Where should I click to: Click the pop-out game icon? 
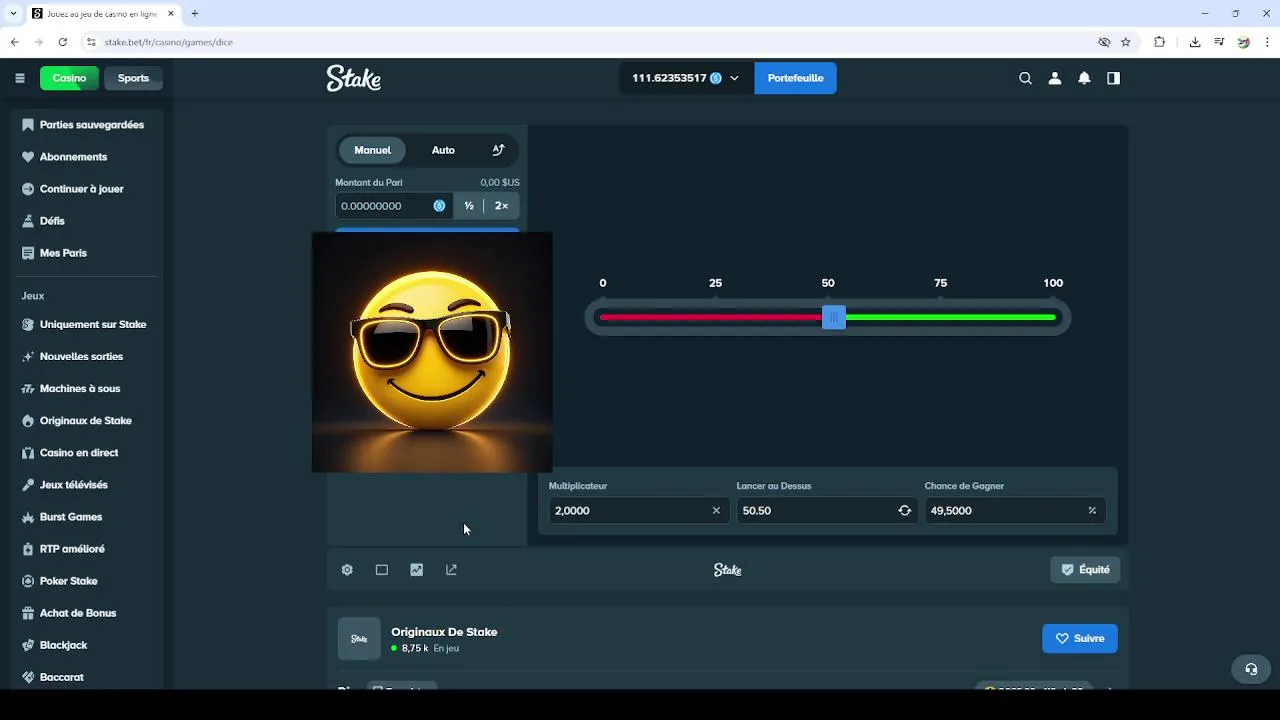tap(451, 570)
